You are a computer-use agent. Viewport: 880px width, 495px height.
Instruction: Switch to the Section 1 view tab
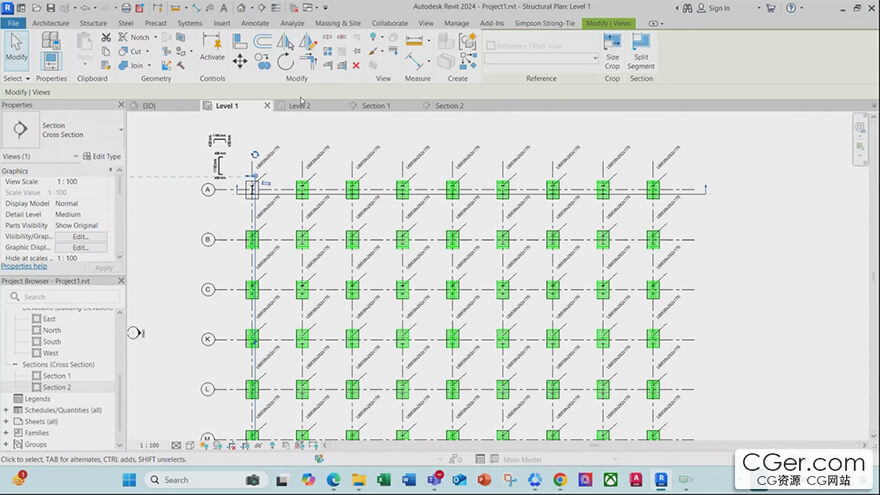[375, 105]
